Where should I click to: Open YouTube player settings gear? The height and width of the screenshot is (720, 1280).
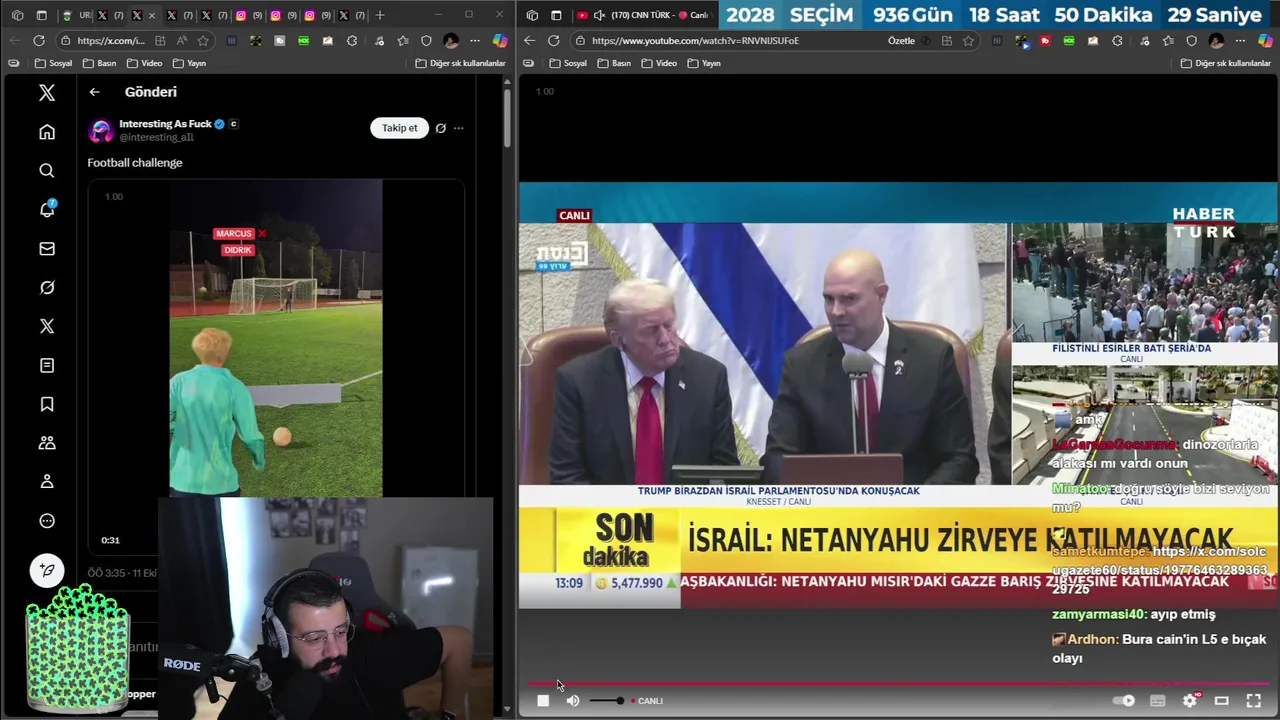tap(1190, 701)
